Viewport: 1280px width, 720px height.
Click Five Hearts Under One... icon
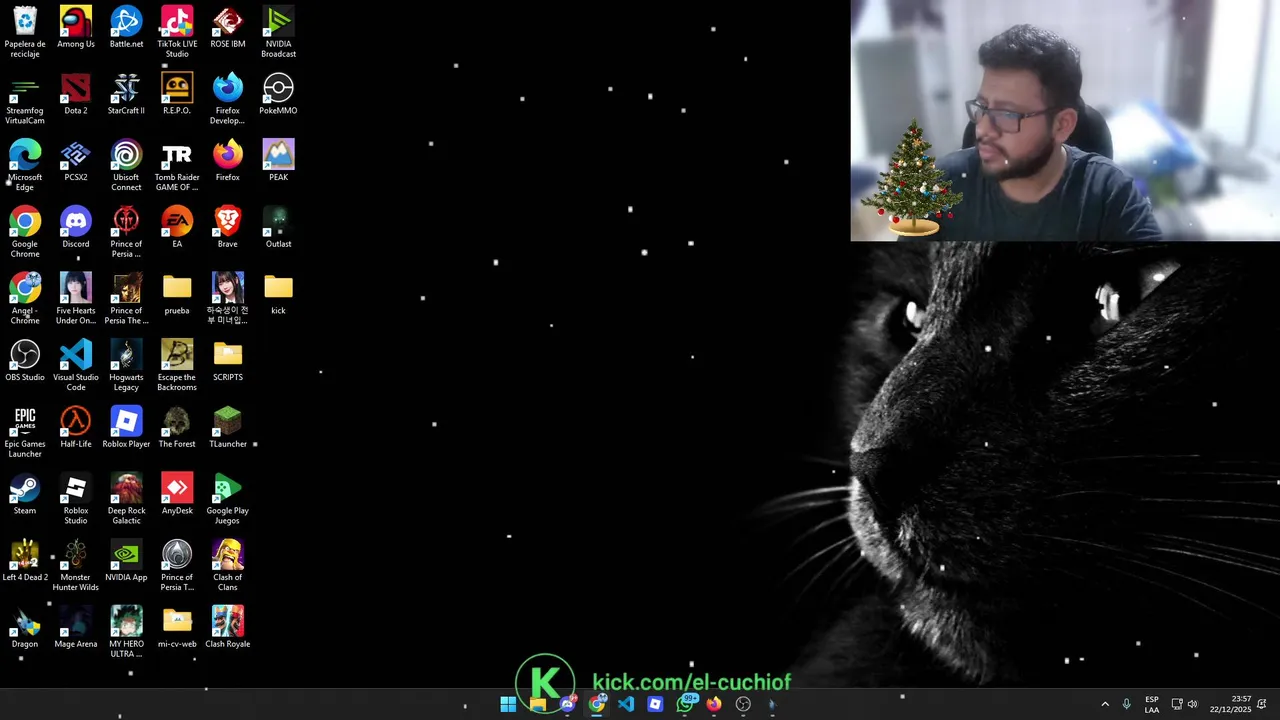[76, 299]
